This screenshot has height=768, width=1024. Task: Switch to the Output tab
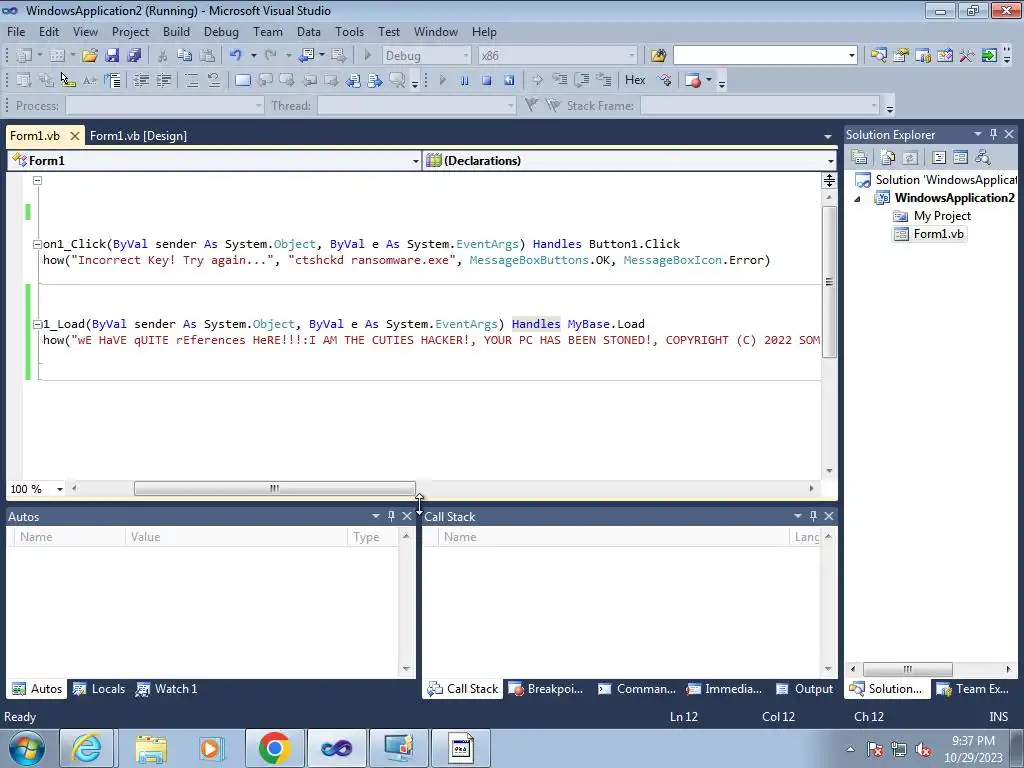(x=805, y=689)
